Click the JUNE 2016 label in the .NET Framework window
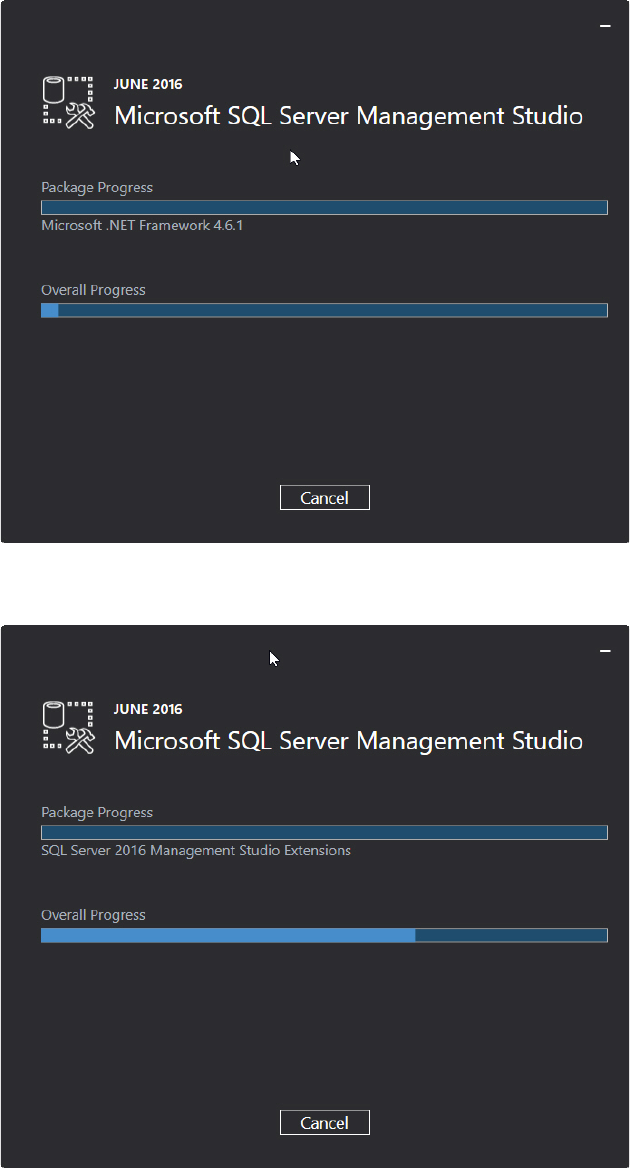 pos(148,85)
